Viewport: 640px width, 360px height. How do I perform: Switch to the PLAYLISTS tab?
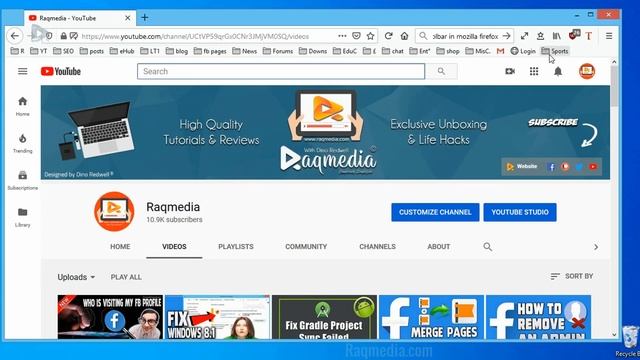[236, 247]
